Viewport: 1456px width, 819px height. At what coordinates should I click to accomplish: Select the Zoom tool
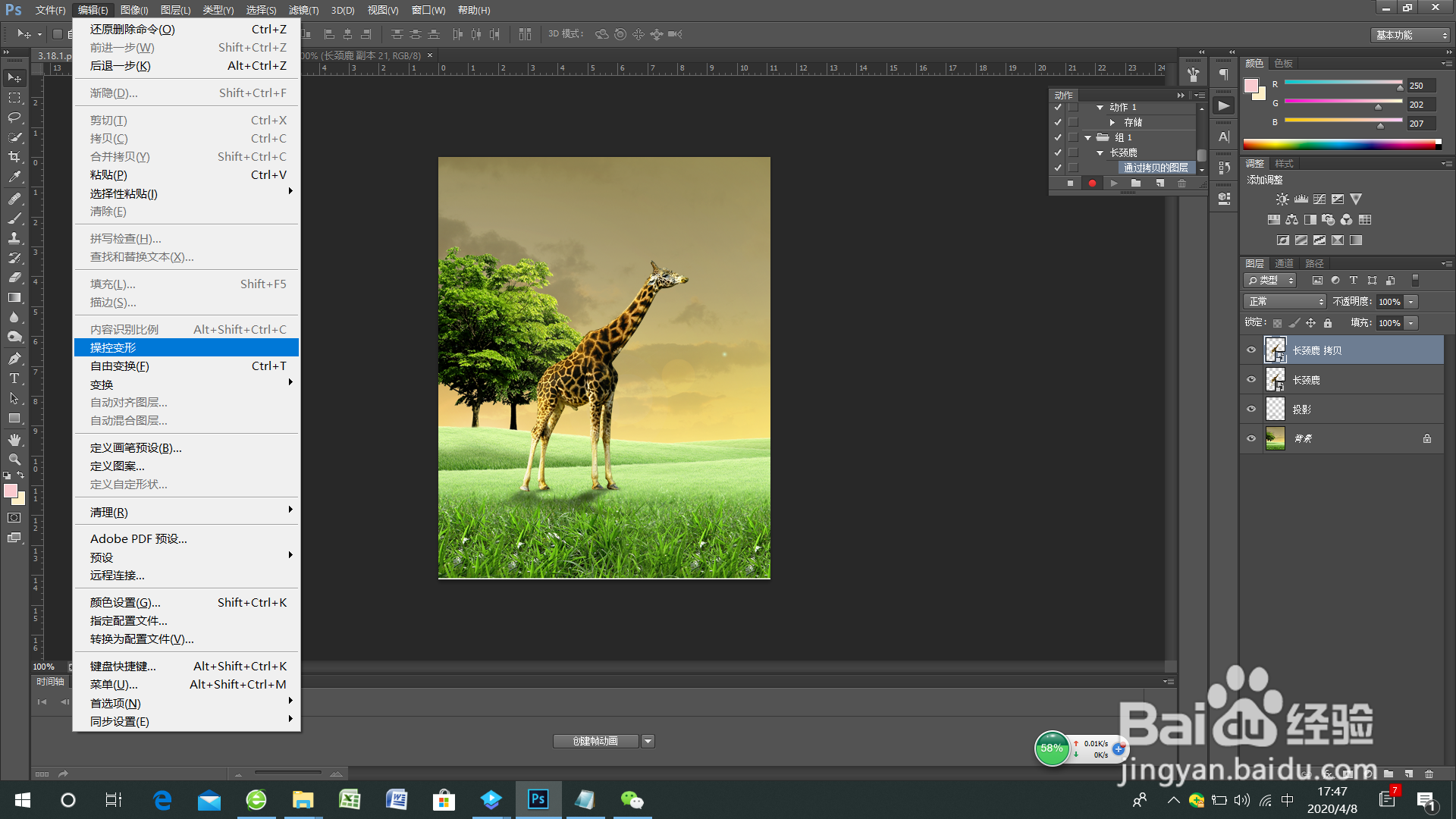click(14, 460)
